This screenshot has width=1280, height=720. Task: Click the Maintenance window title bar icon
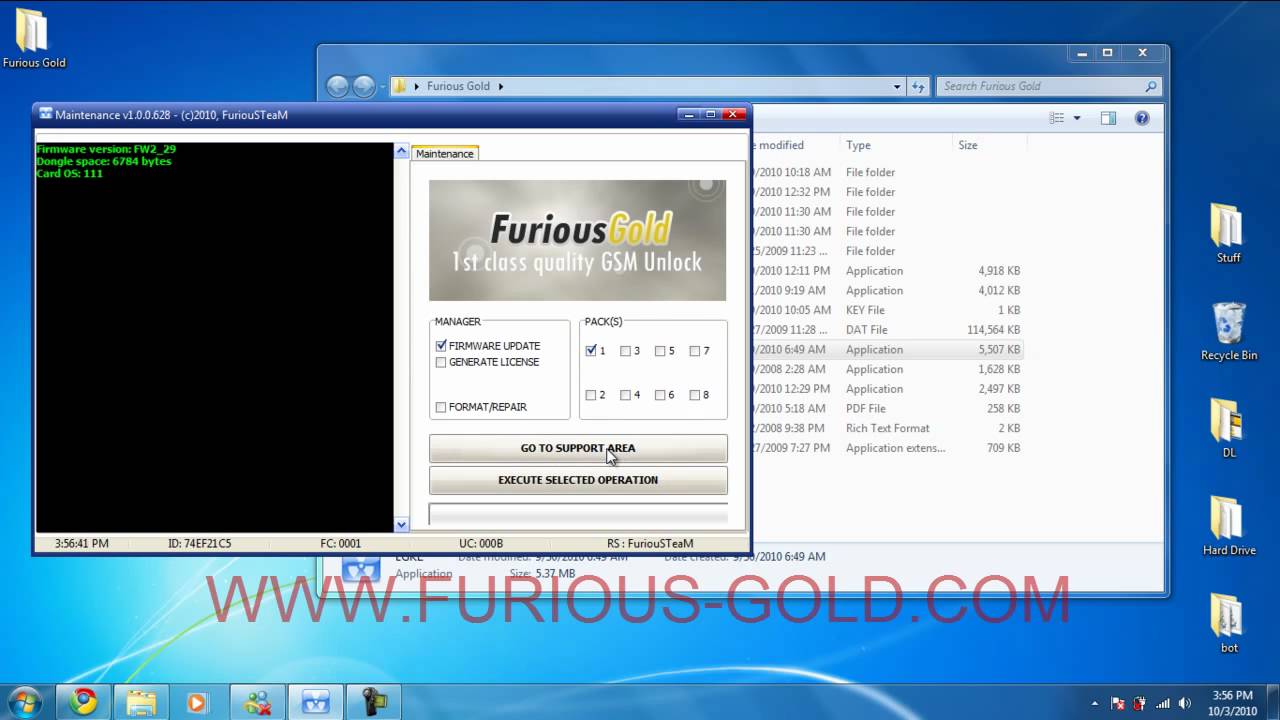[45, 114]
